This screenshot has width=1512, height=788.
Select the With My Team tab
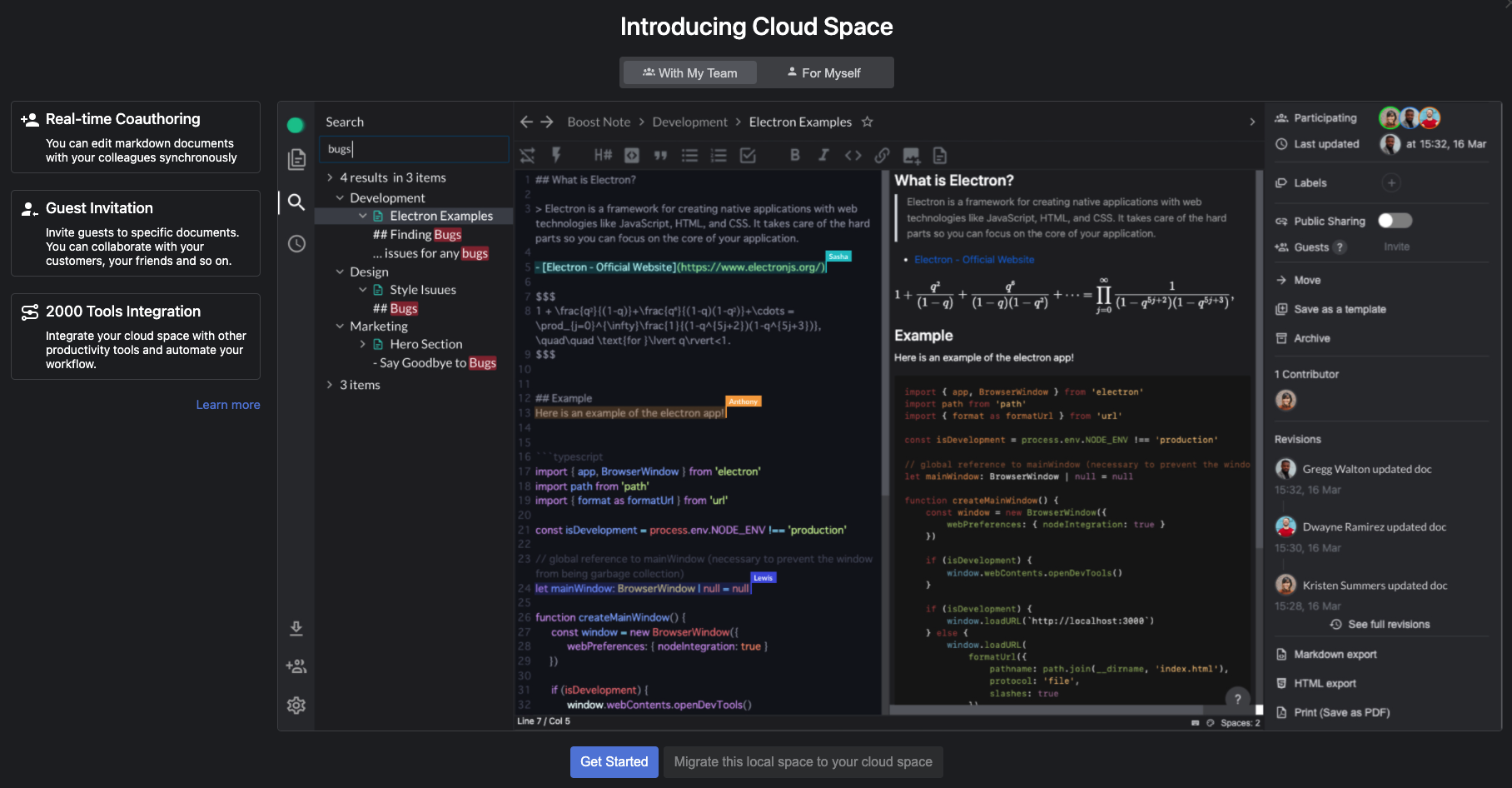[689, 72]
